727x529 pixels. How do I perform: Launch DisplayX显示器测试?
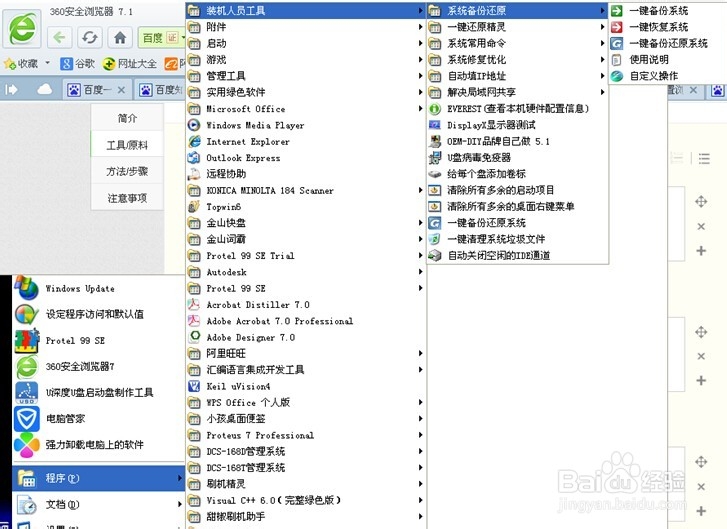click(517, 125)
